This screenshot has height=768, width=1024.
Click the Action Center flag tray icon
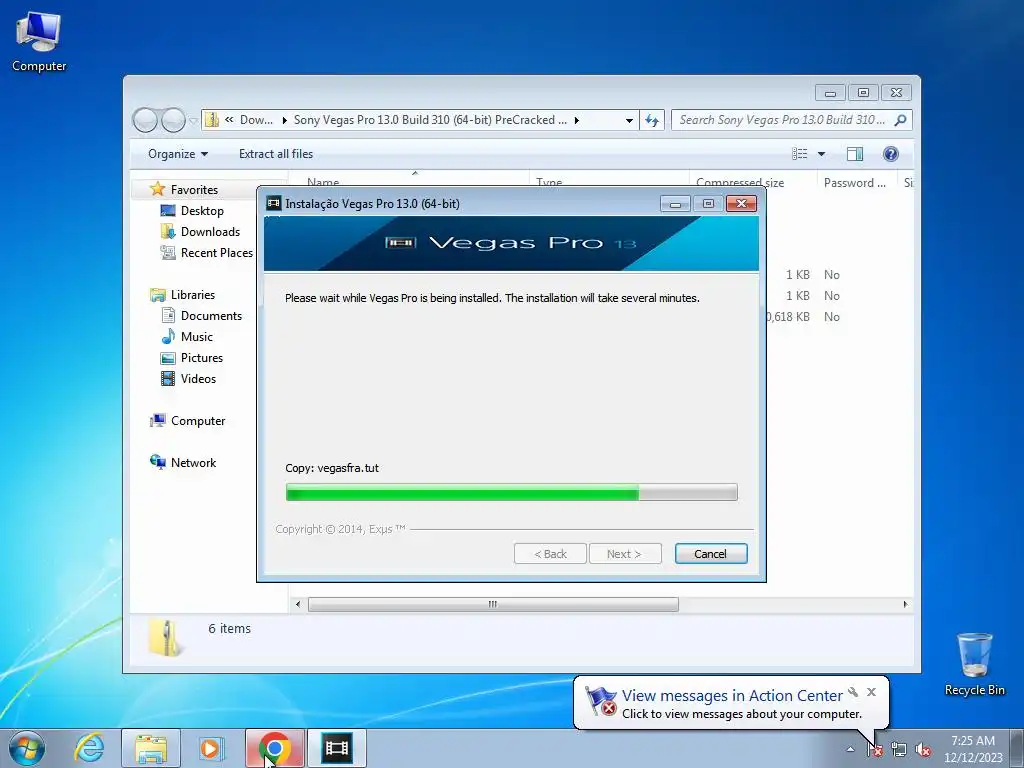pyautogui.click(x=875, y=749)
